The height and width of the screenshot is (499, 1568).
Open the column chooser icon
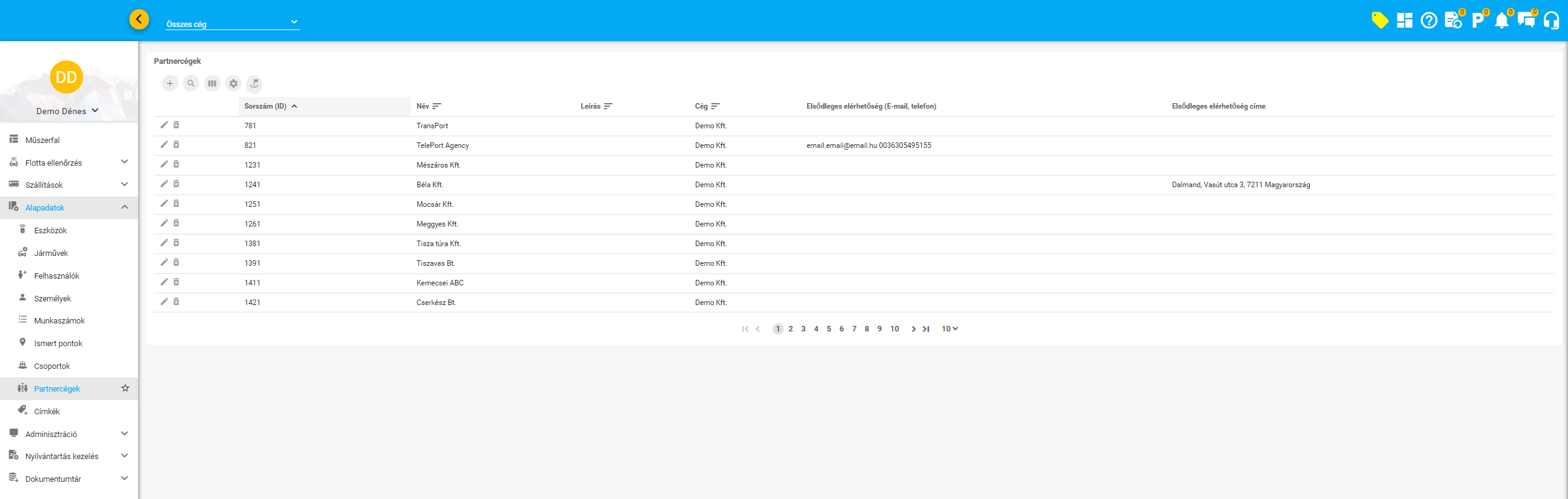[x=212, y=83]
